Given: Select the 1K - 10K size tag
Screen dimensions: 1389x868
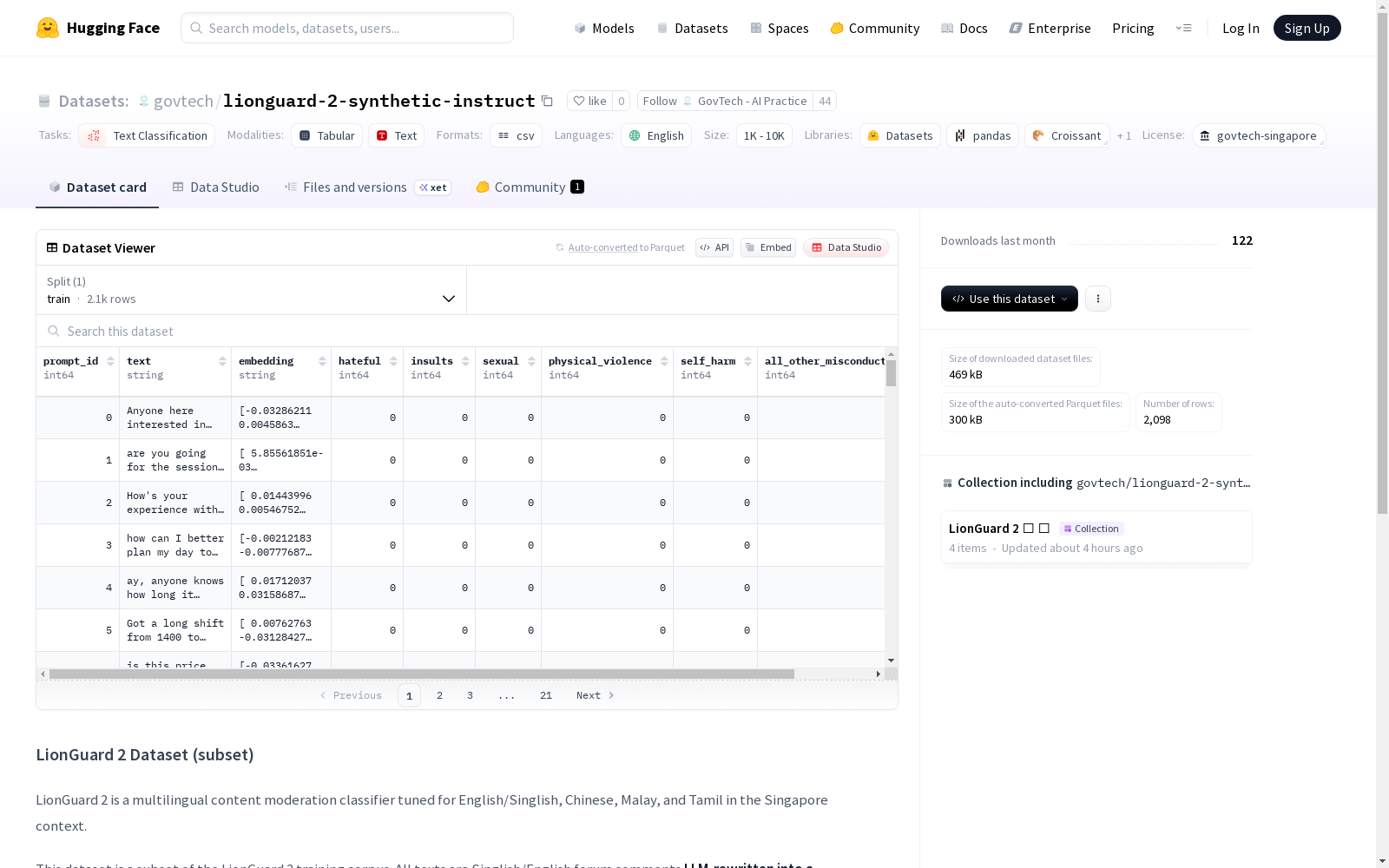Looking at the screenshot, I should click(x=764, y=135).
